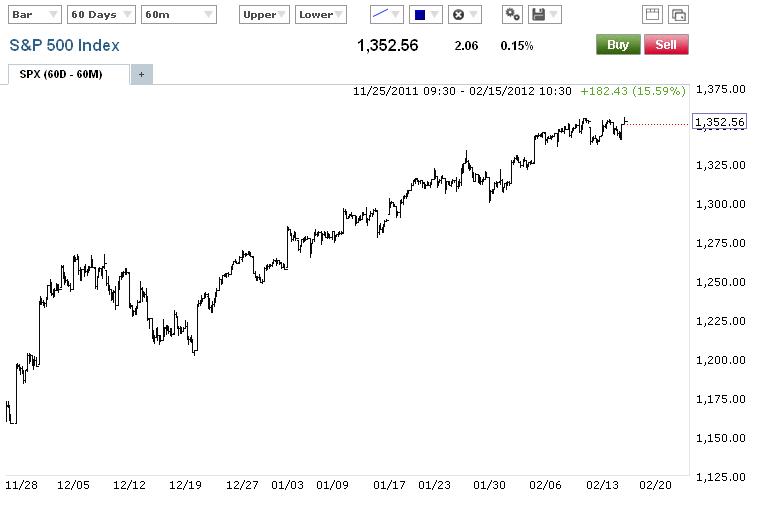Click the 01/03 date axis label
The height and width of the screenshot is (505, 761).
(x=287, y=485)
